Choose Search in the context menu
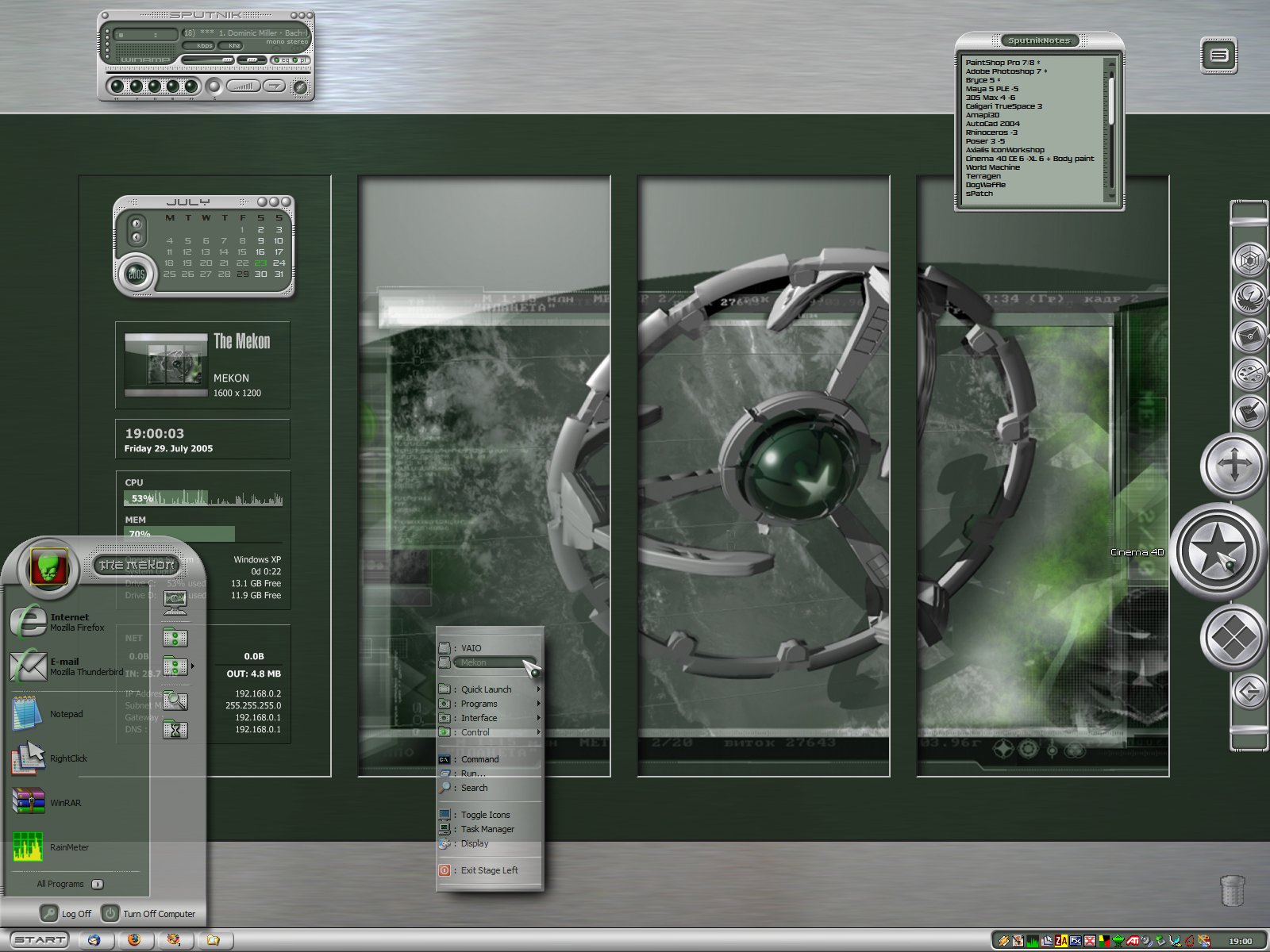1270x952 pixels. pos(490,788)
